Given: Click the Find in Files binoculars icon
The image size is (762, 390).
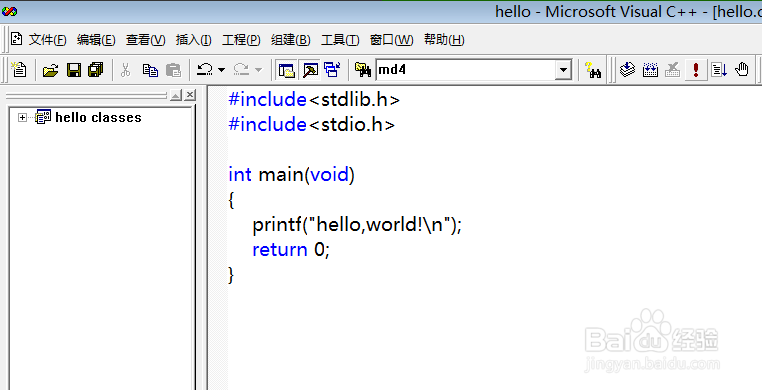Looking at the screenshot, I should pos(363,70).
